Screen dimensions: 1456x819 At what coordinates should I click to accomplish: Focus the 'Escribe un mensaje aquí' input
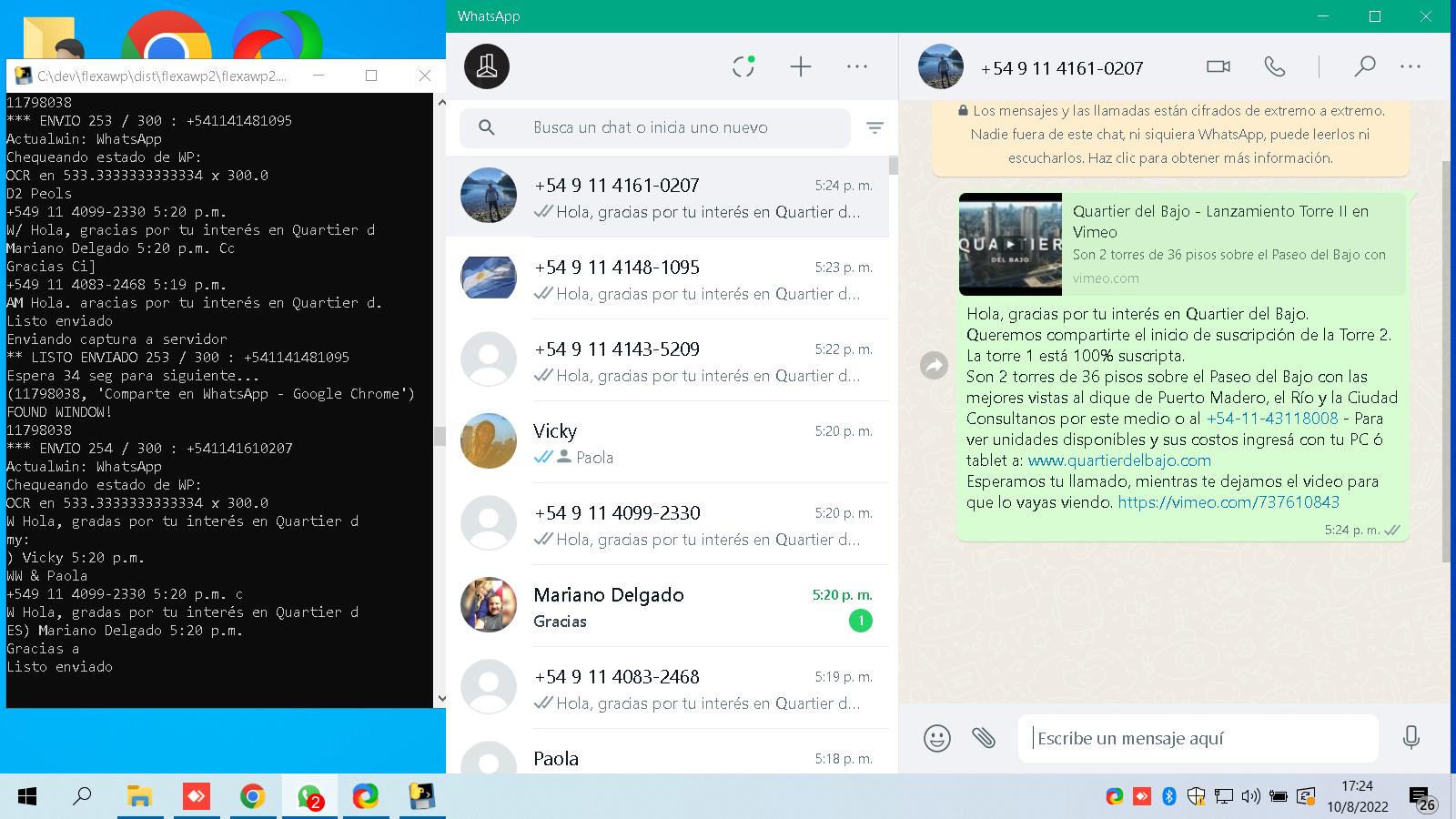(x=1198, y=738)
